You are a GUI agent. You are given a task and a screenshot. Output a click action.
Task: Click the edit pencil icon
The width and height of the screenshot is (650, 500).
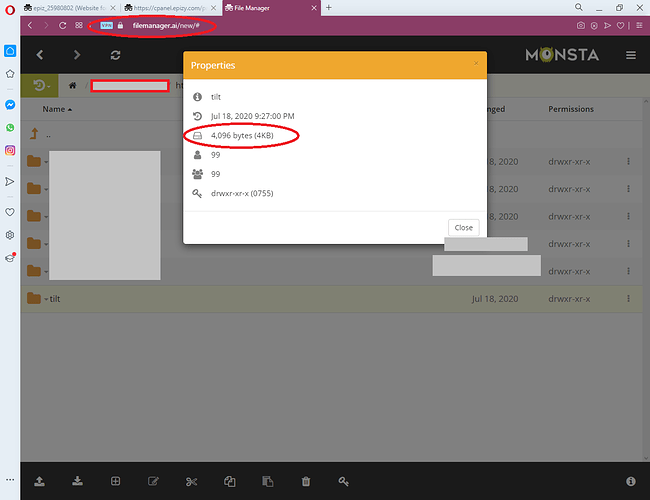[153, 481]
